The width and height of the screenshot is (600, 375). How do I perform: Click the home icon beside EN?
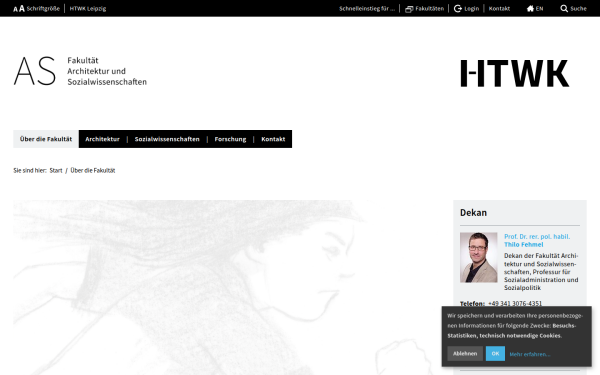(x=530, y=8)
